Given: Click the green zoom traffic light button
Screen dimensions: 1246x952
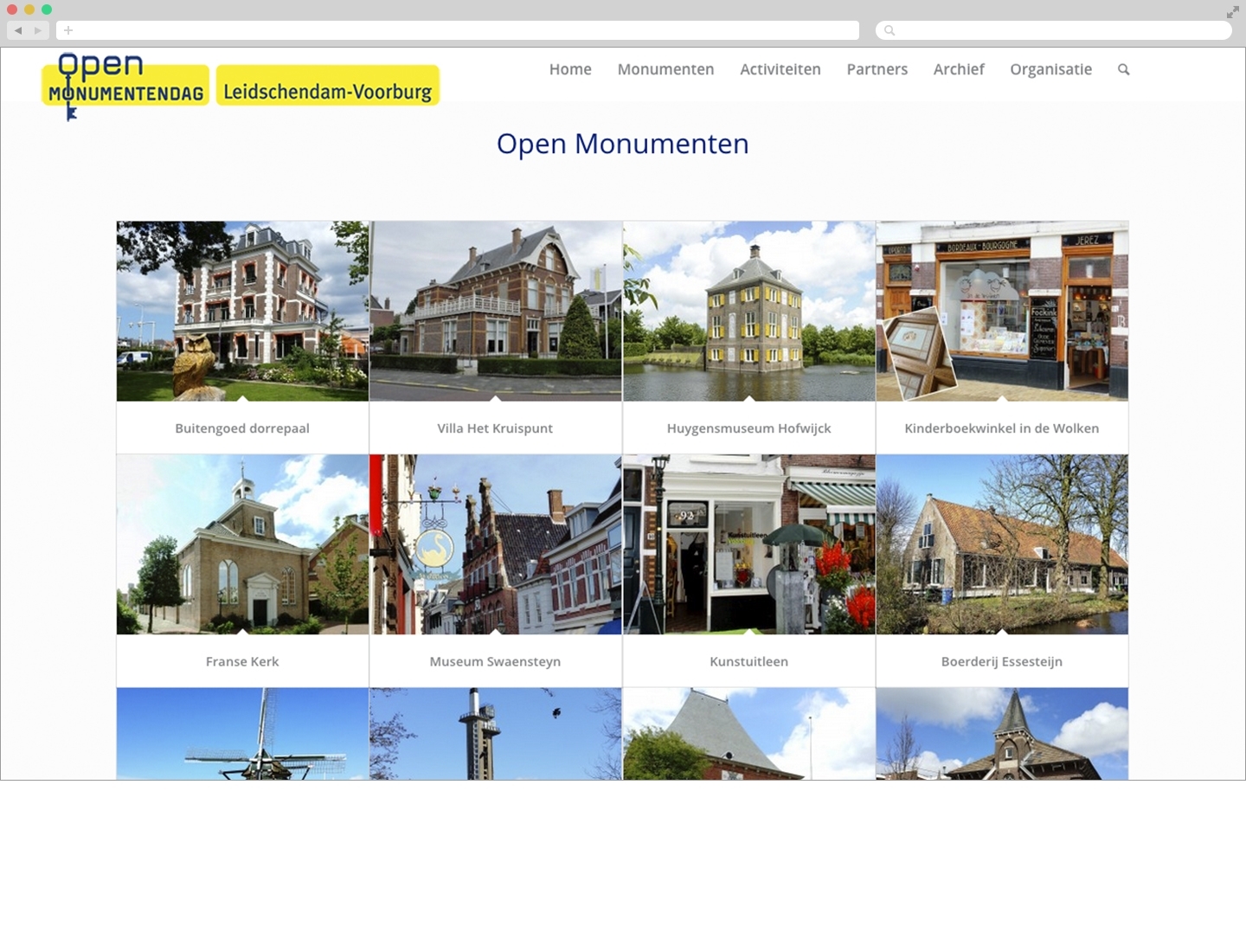Looking at the screenshot, I should click(x=47, y=11).
